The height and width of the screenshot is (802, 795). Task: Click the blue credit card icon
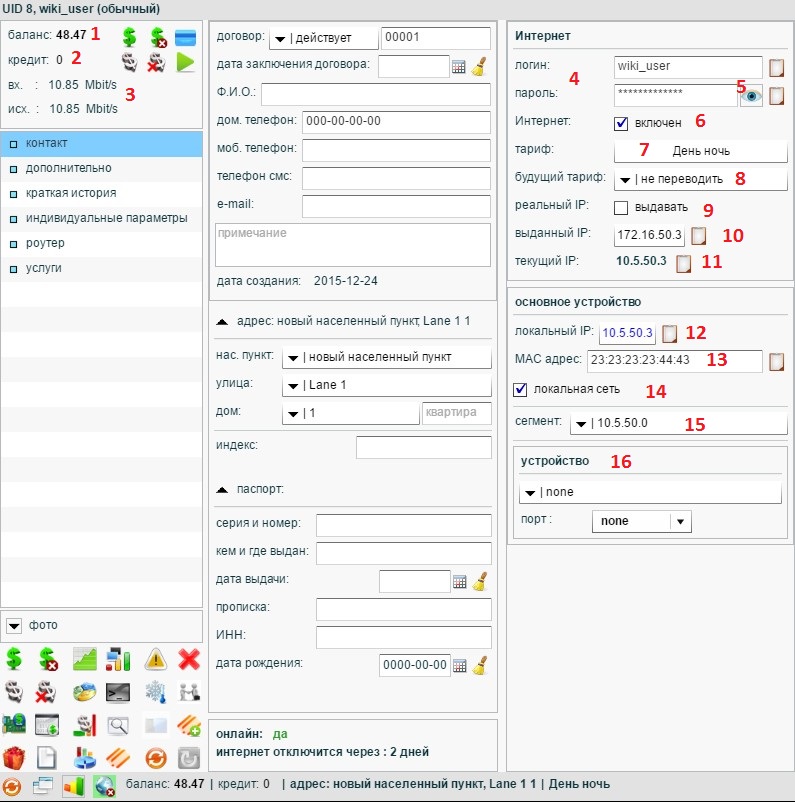(x=185, y=38)
